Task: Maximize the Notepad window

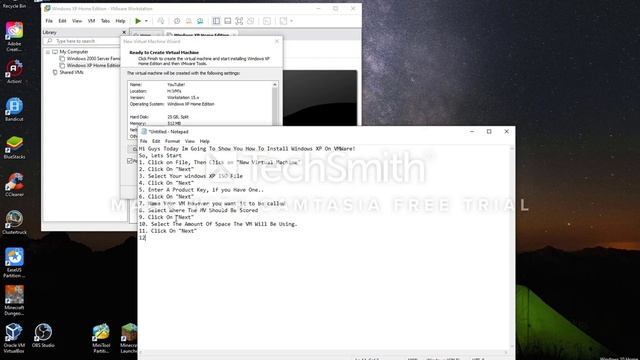Action: tap(489, 131)
